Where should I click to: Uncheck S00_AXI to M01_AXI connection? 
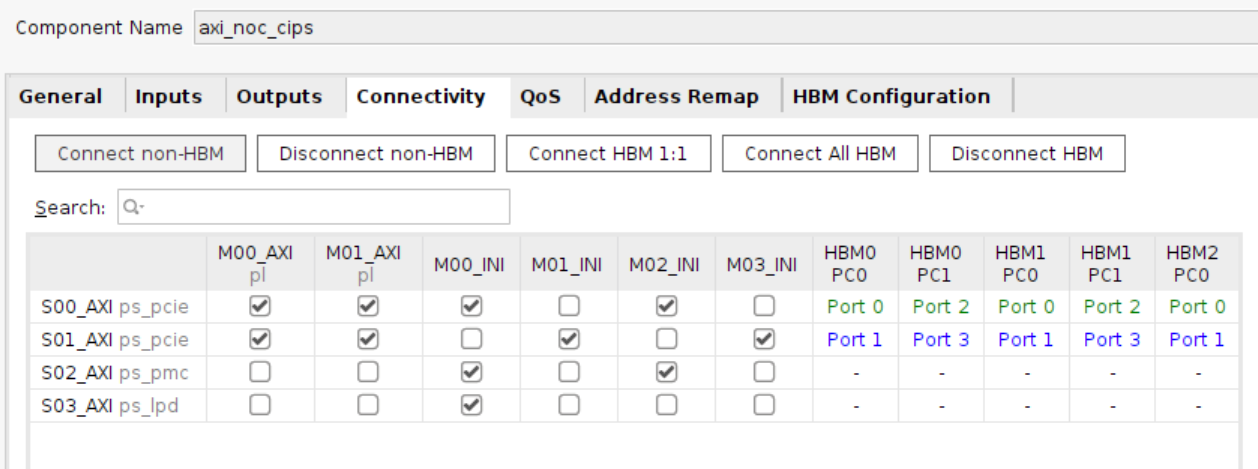coord(368,307)
